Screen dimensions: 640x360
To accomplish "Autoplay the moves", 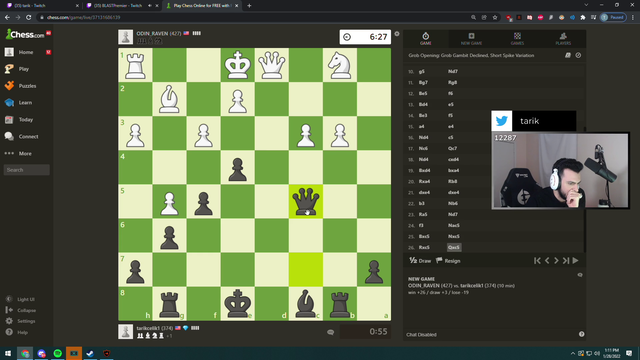I will pos(576,261).
